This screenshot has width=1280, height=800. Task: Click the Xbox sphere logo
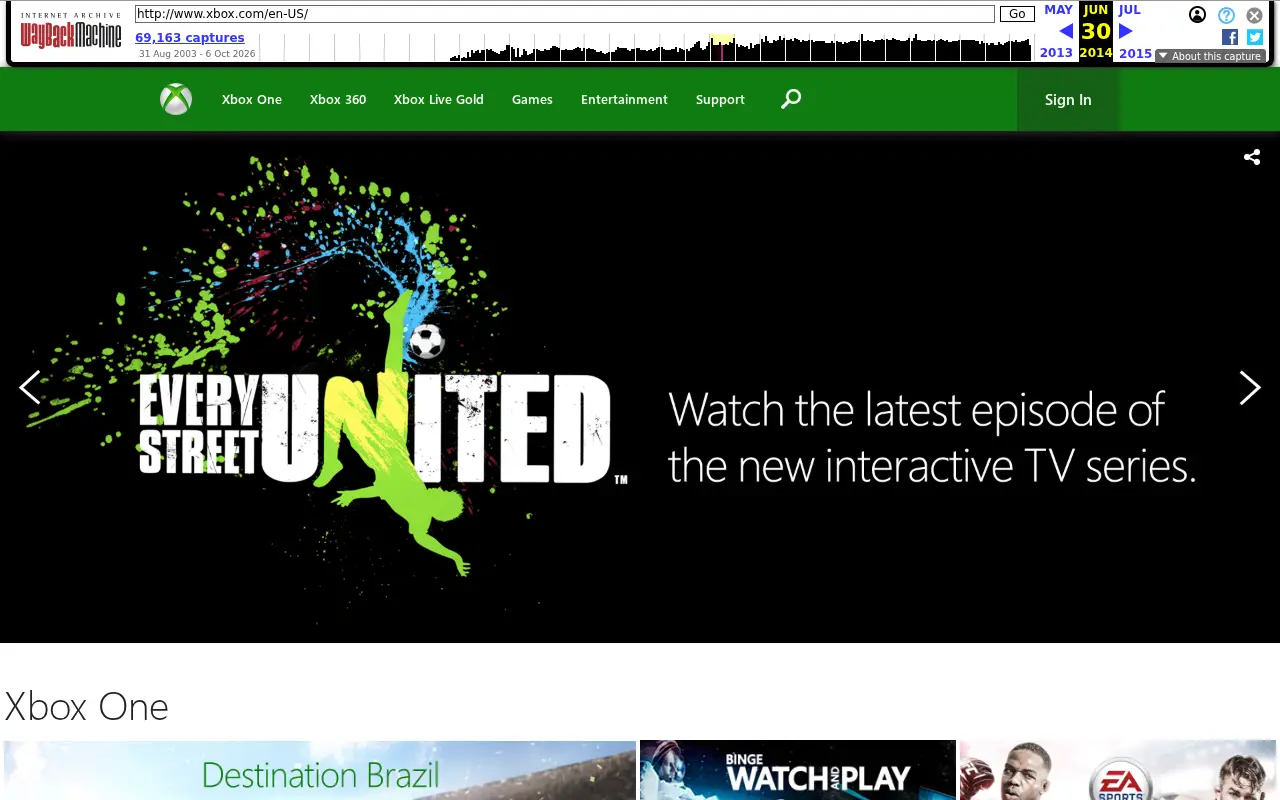(176, 99)
